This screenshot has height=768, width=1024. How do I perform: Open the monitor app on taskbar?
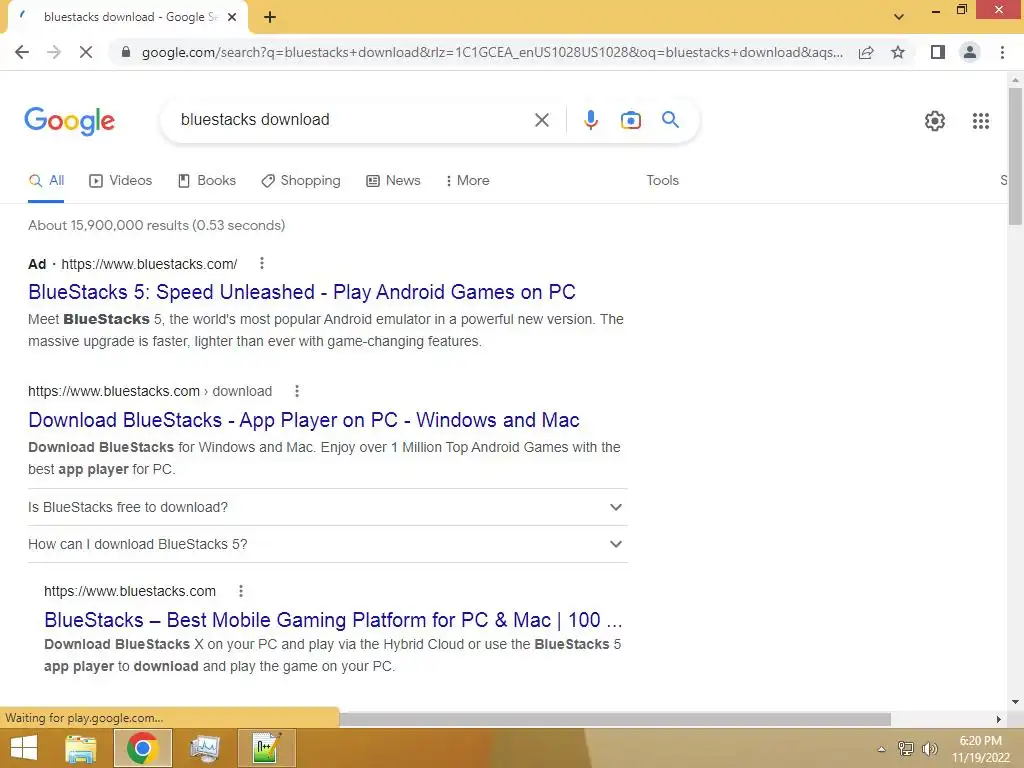pyautogui.click(x=204, y=748)
